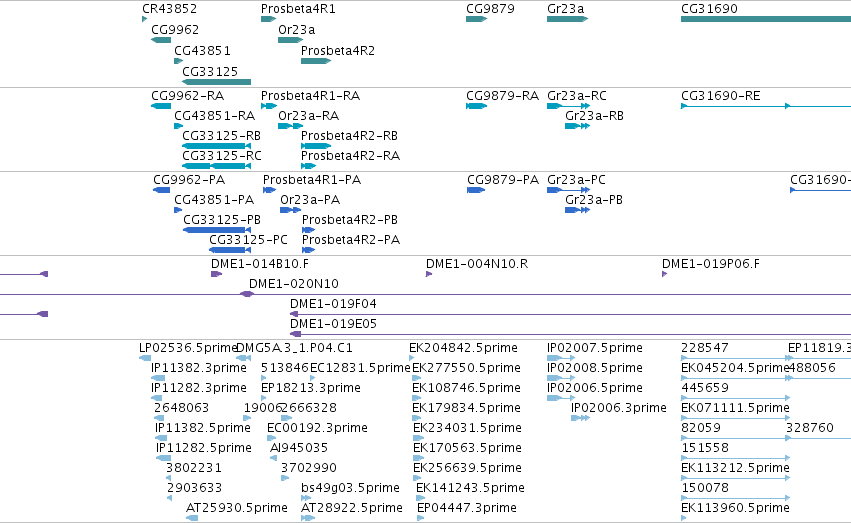
Task: Select the Or23a-PA protein label
Action: pos(310,200)
